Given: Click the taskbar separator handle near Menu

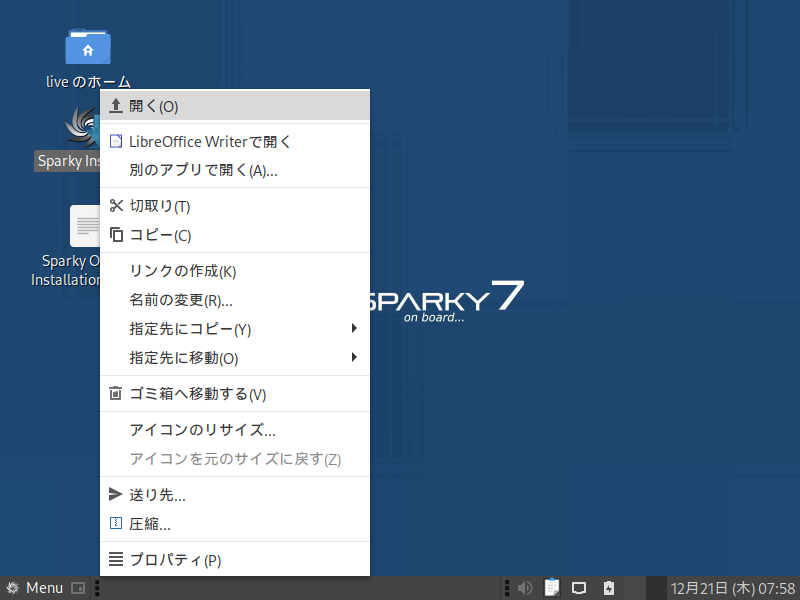Looking at the screenshot, I should [97, 588].
